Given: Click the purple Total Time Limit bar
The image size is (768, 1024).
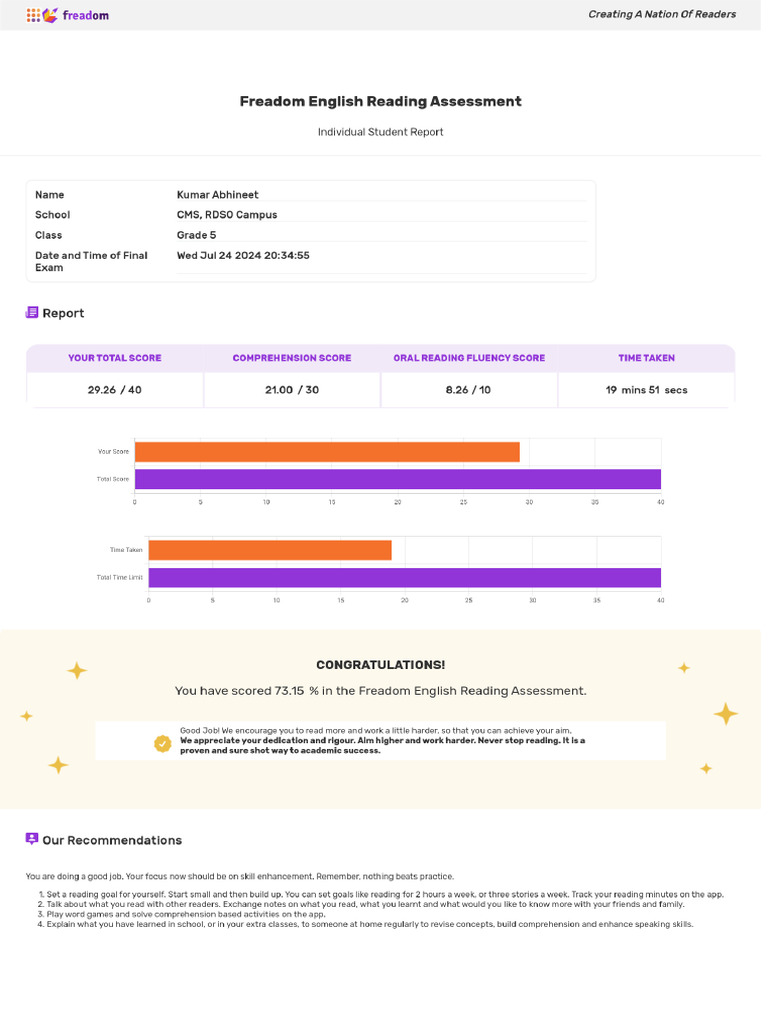Looking at the screenshot, I should pyautogui.click(x=404, y=578).
